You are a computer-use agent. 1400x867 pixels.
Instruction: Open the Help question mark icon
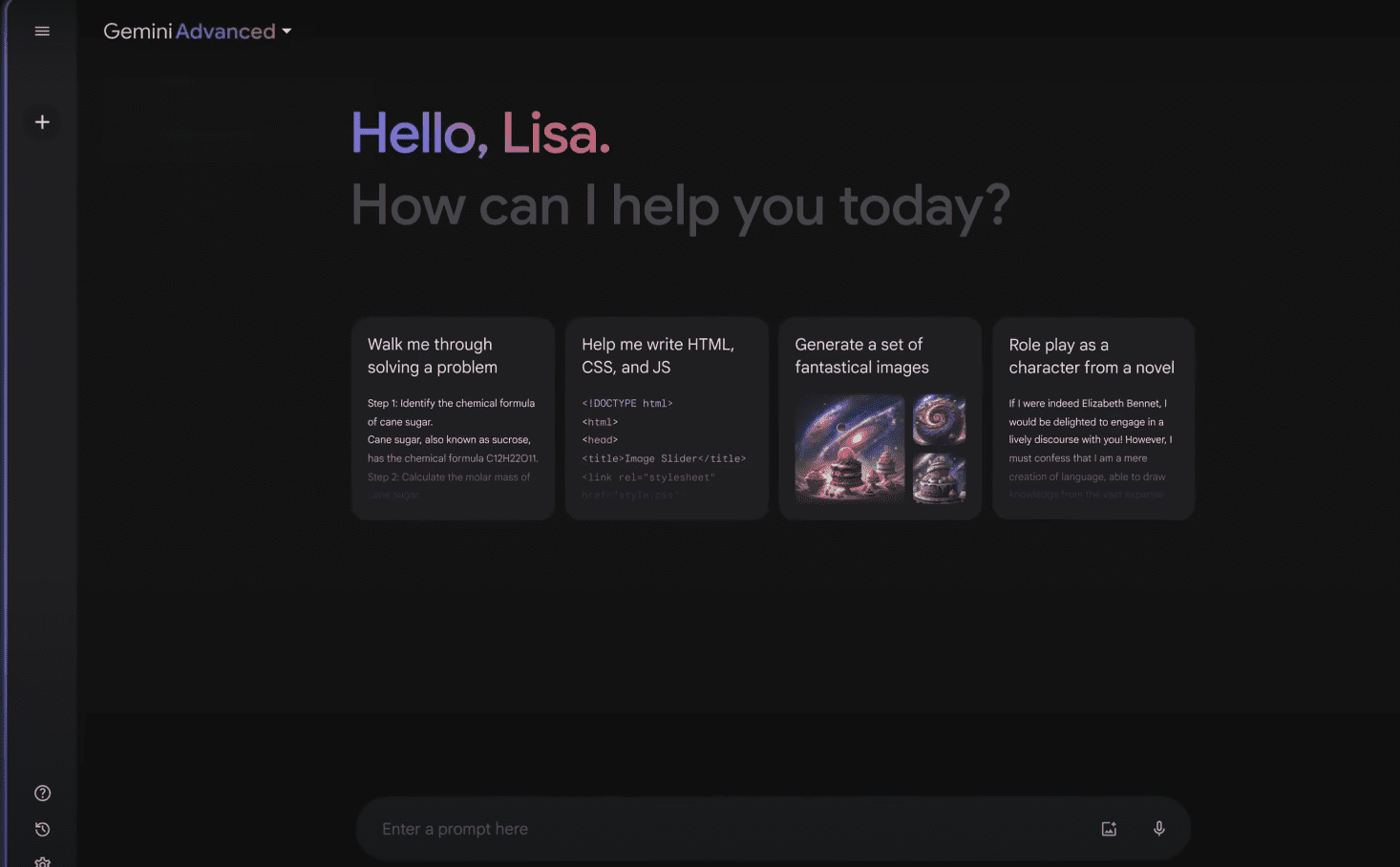42,793
